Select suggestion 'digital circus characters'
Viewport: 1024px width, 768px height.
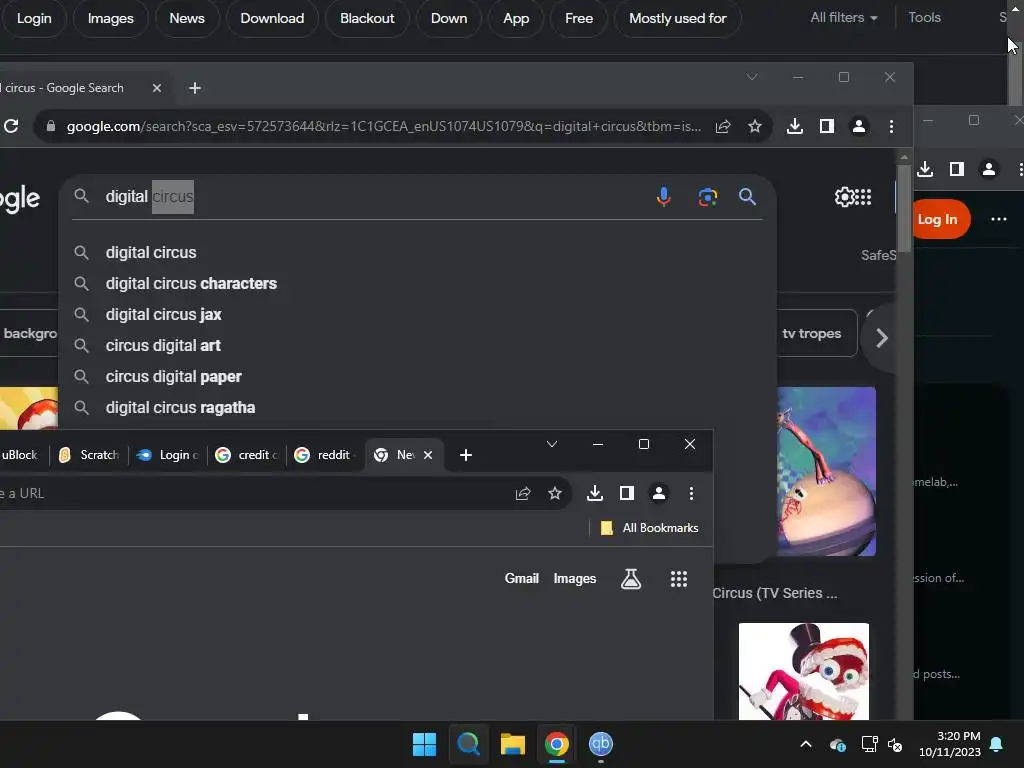coord(417,283)
